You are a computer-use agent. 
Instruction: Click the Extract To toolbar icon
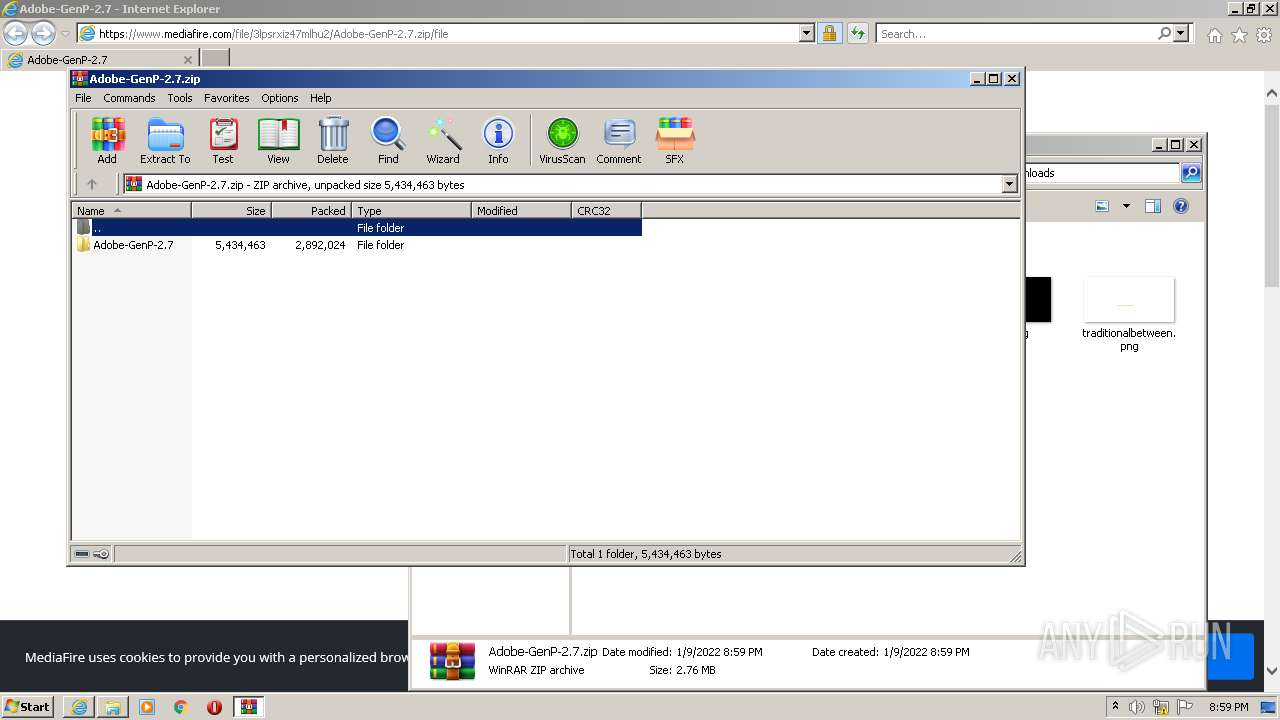click(165, 140)
